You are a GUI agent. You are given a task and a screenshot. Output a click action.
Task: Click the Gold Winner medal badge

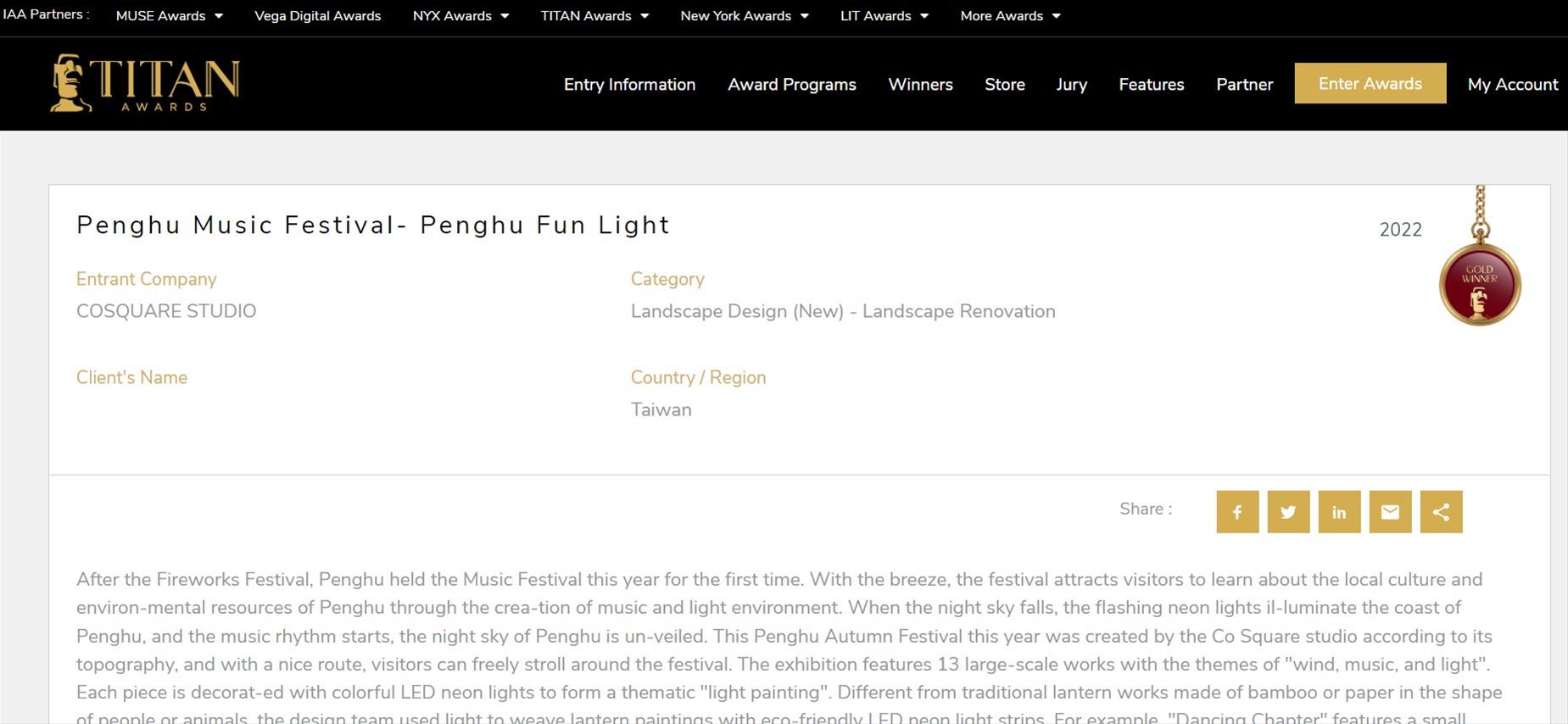[1480, 285]
